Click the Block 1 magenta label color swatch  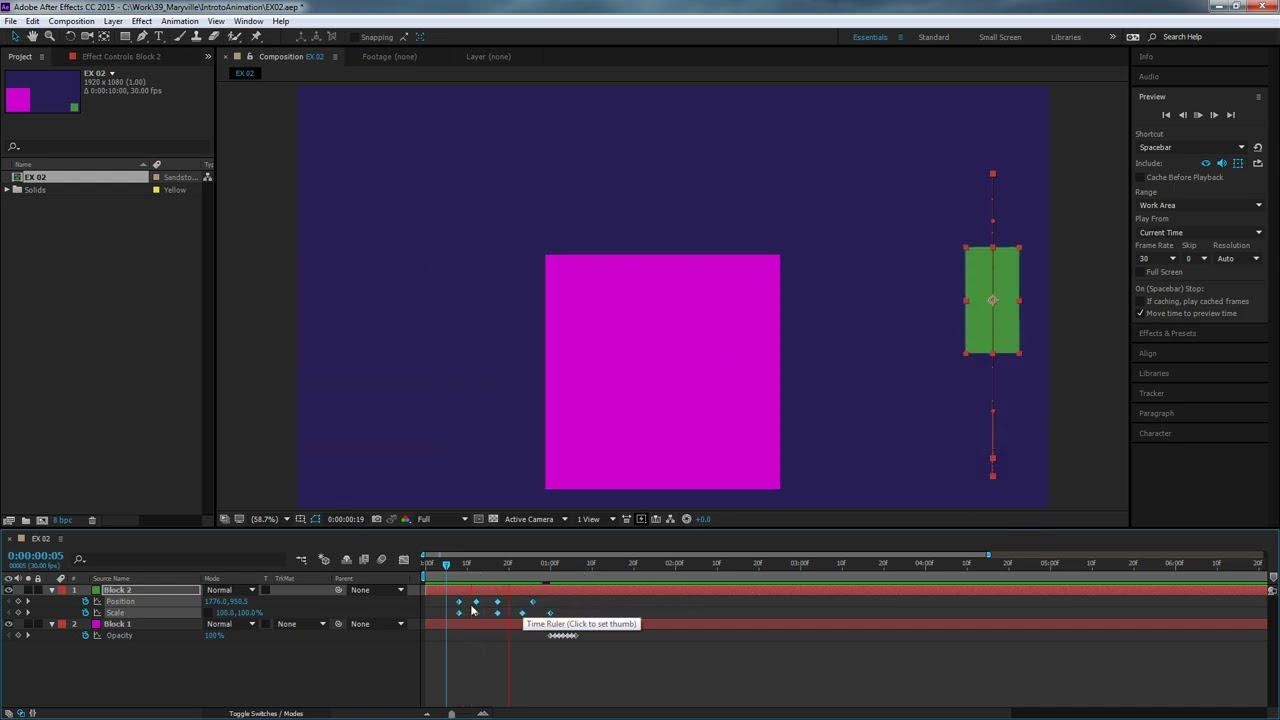96,624
